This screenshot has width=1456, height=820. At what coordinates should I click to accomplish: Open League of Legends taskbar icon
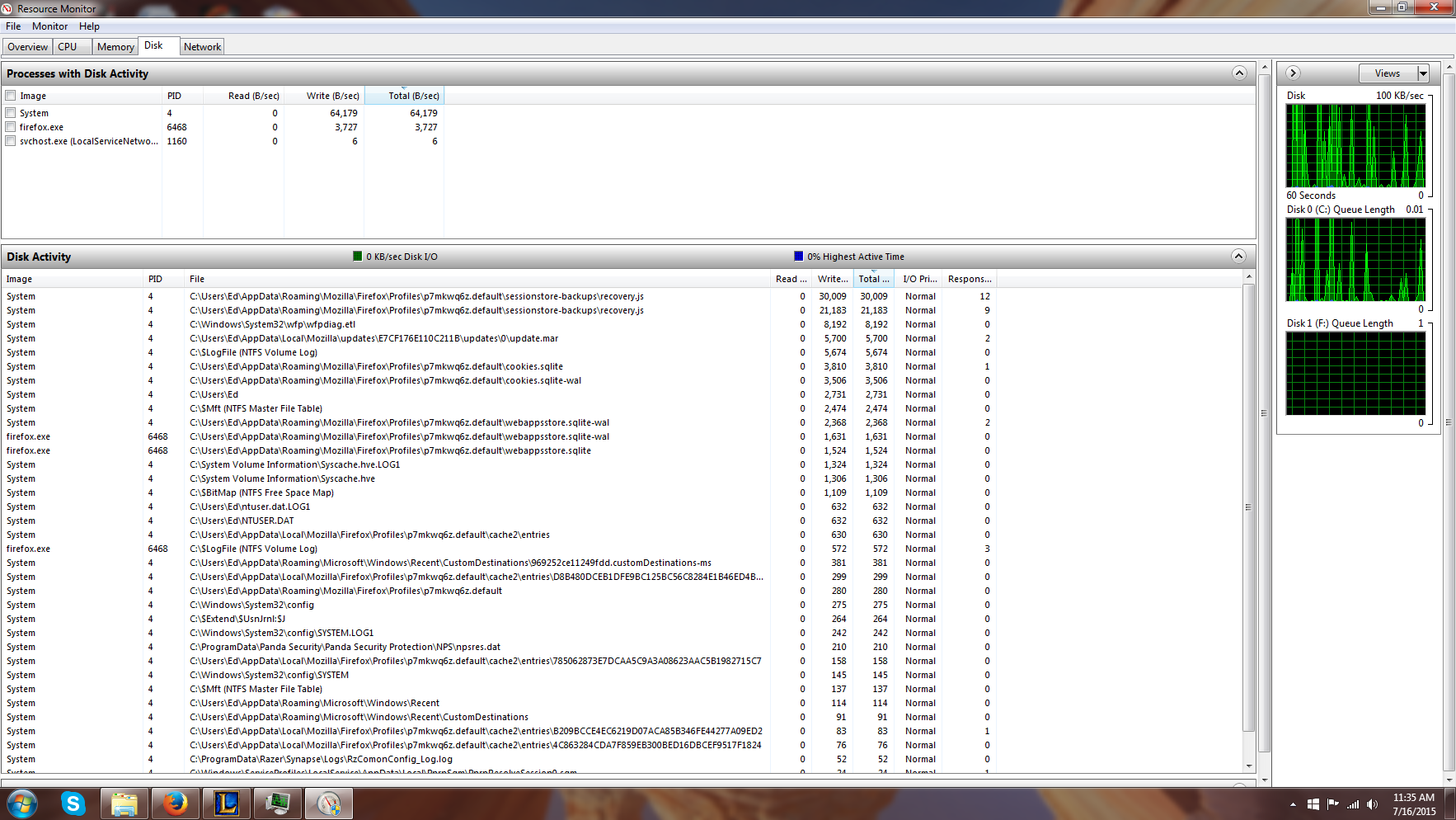coord(227,803)
